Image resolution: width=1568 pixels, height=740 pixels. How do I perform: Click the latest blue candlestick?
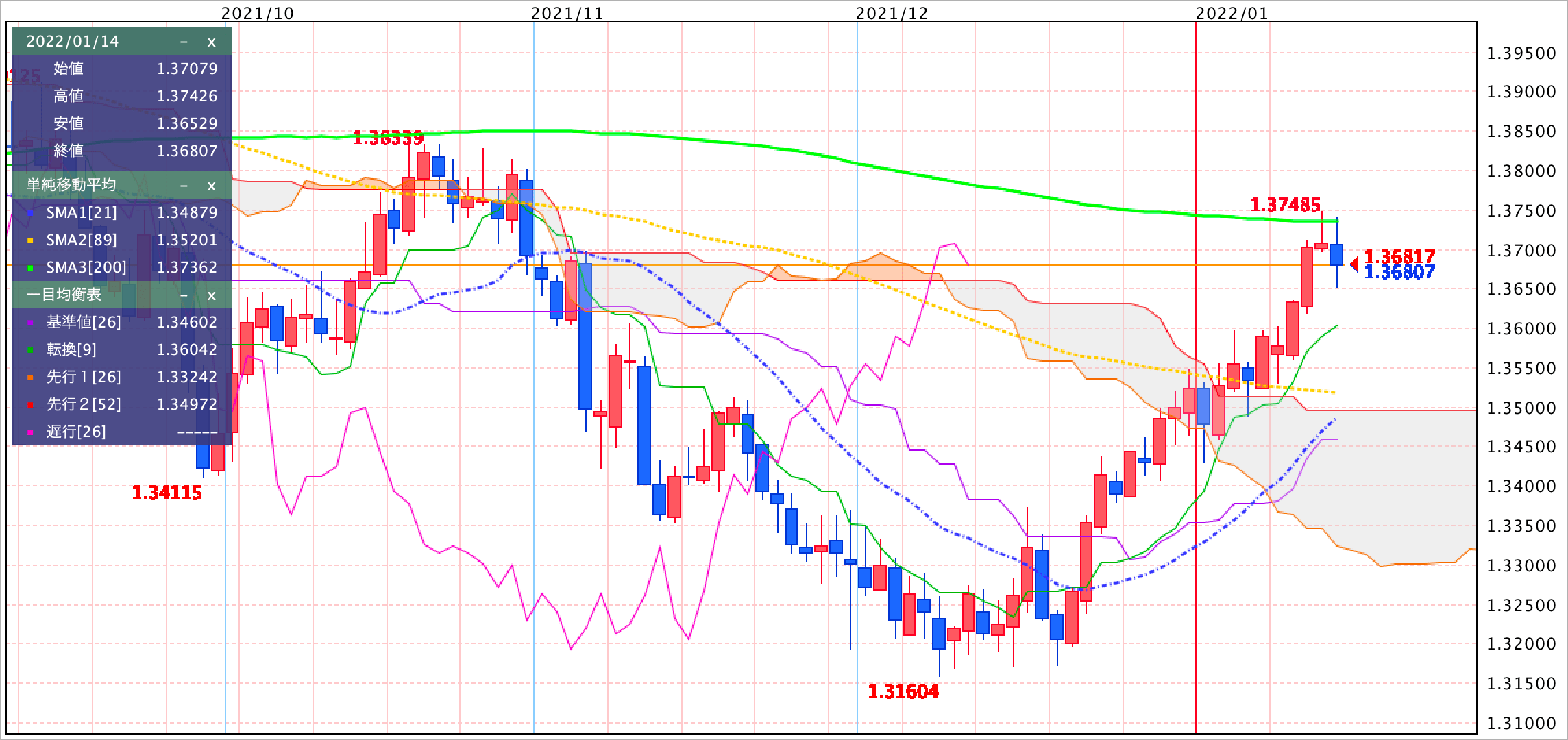click(1336, 254)
